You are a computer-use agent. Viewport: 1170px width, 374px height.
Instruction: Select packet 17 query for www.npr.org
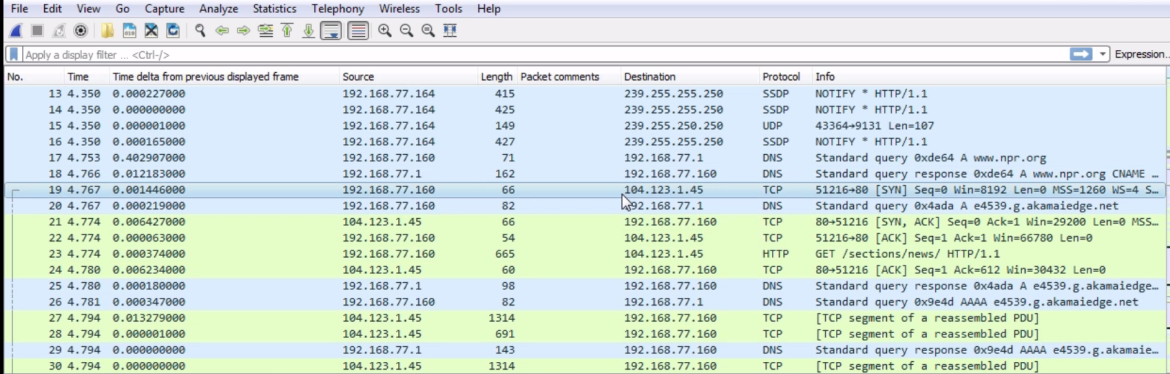[x=584, y=158]
